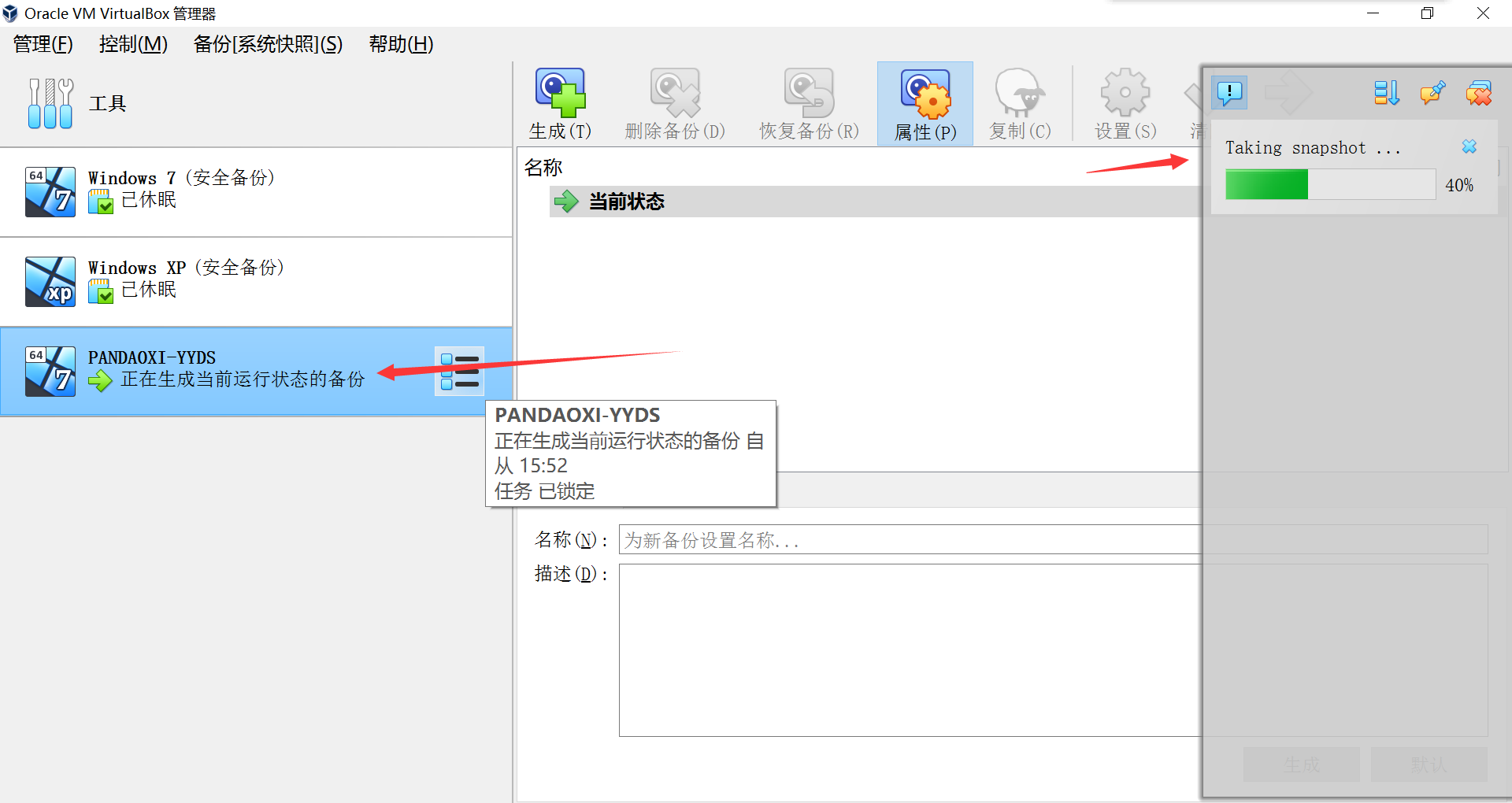This screenshot has height=803, width=1512.
Task: Dismiss the Taking snapshot notification
Action: (x=1469, y=147)
